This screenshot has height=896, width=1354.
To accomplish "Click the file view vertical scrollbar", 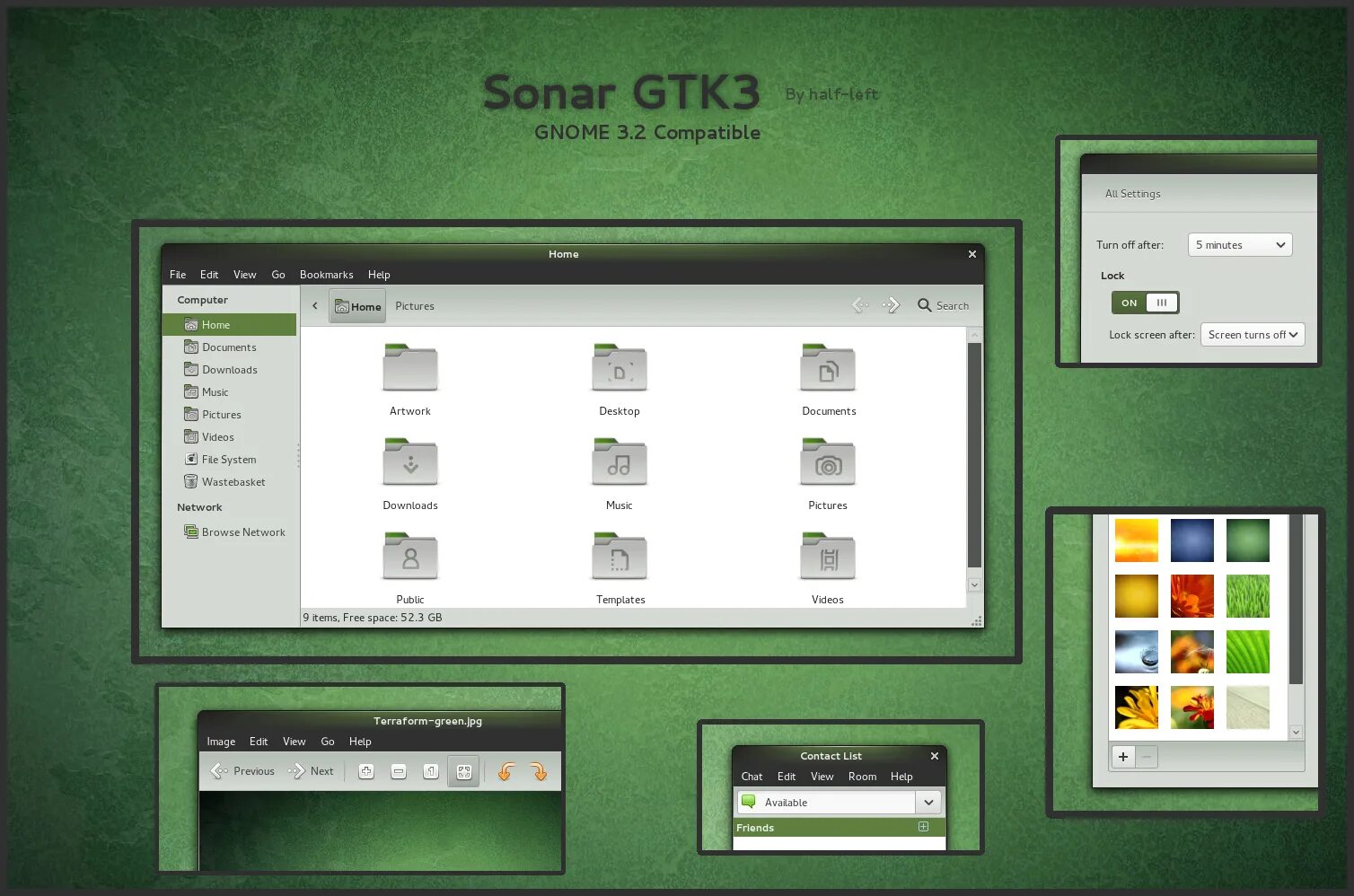I will pyautogui.click(x=974, y=455).
